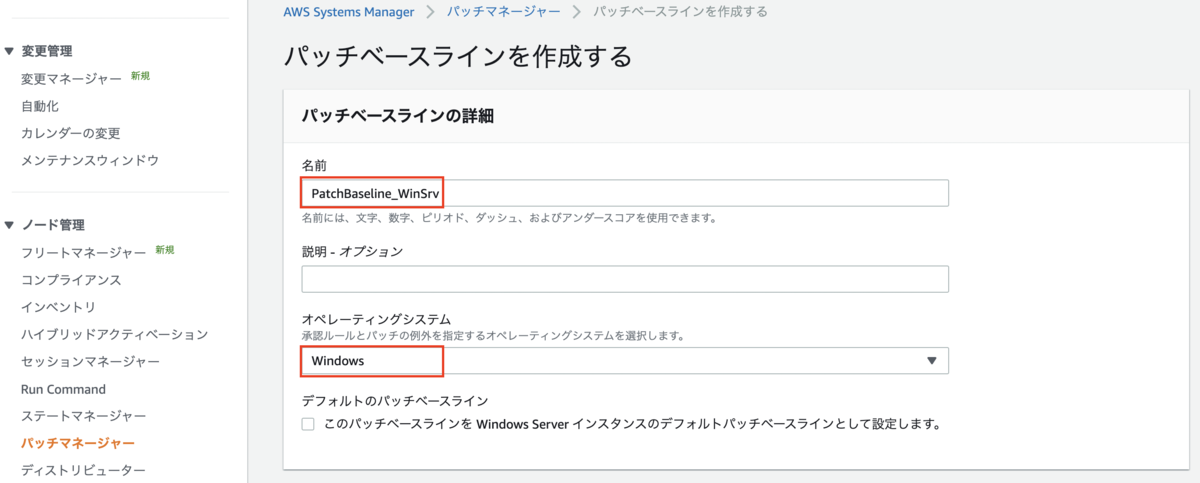Viewport: 1200px width, 483px height.
Task: Check the デフォルトのパッチベースライン checkbox
Action: 308,424
